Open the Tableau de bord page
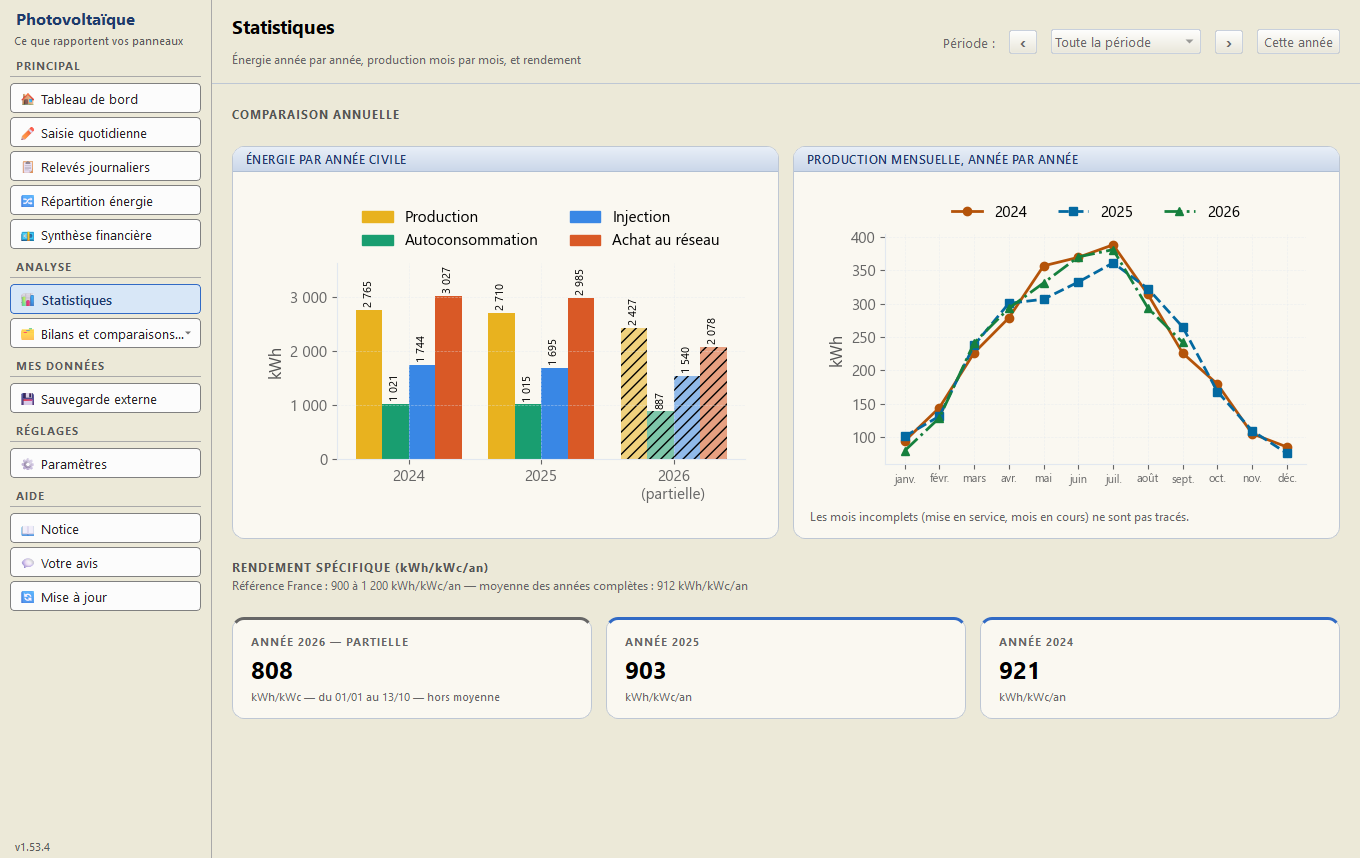Viewport: 1360px width, 858px height. point(106,99)
